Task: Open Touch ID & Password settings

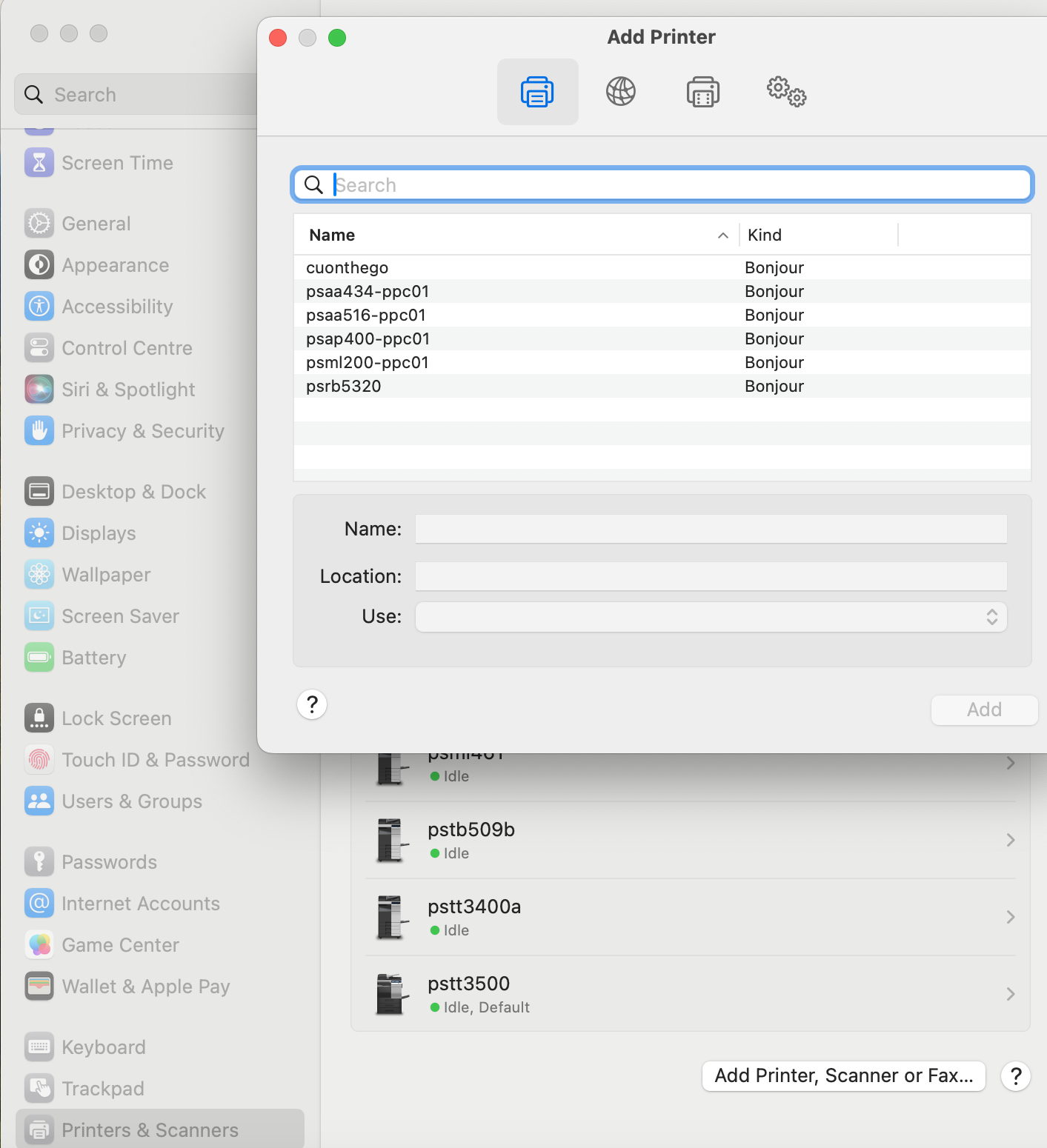Action: point(155,760)
